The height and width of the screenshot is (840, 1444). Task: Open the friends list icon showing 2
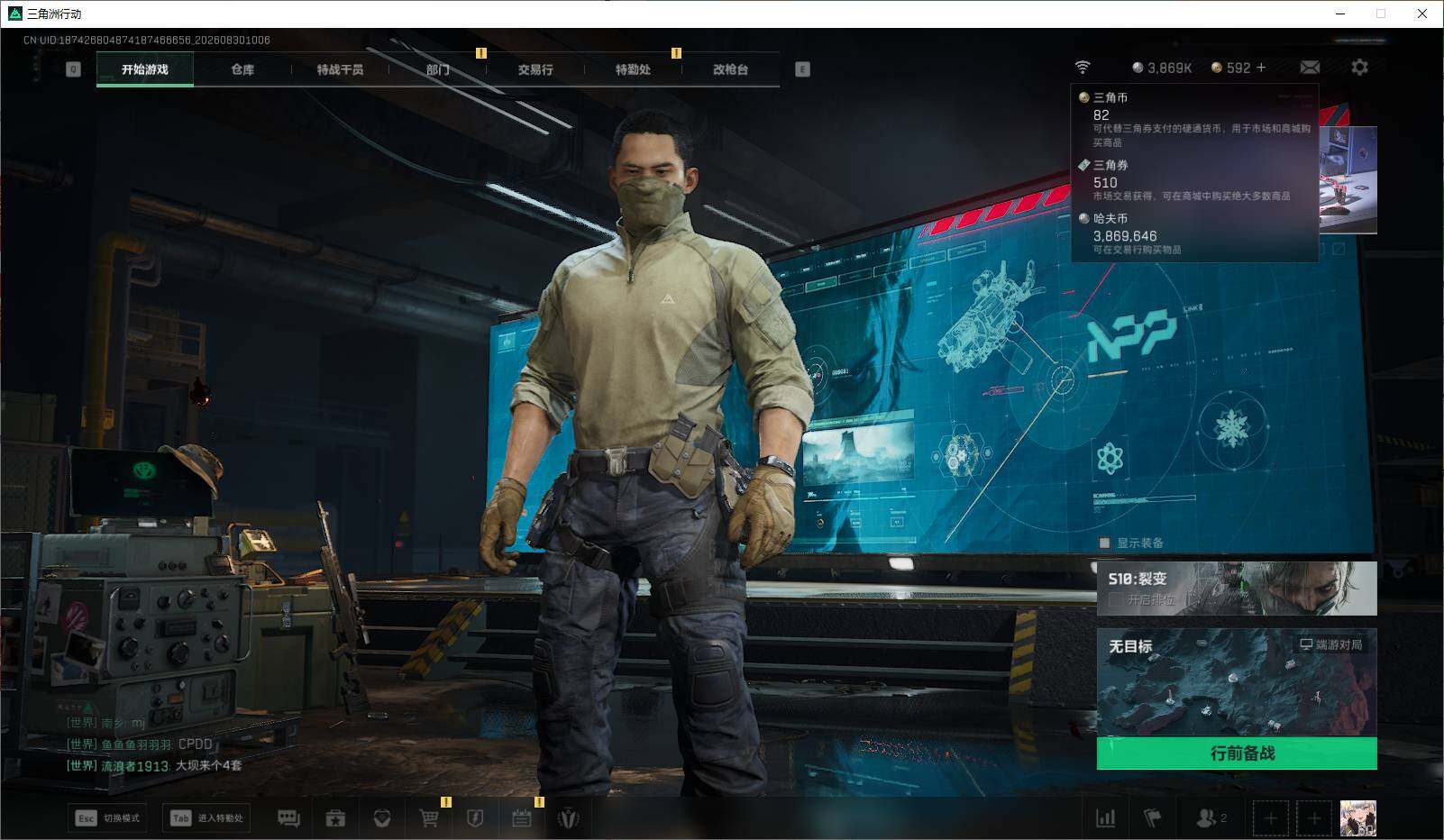coord(1211,818)
